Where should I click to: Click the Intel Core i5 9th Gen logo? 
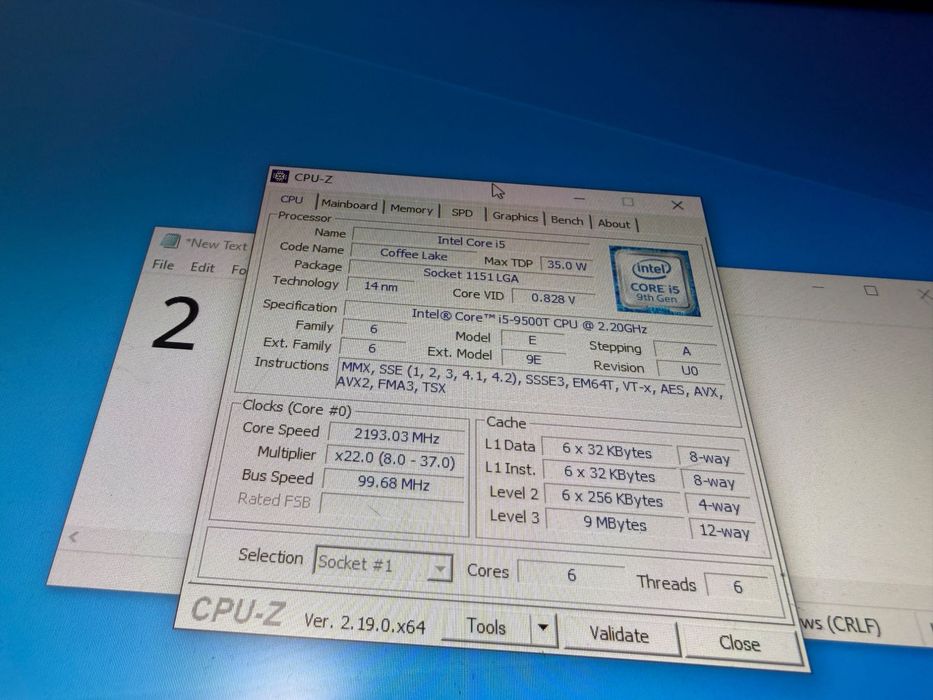point(654,281)
